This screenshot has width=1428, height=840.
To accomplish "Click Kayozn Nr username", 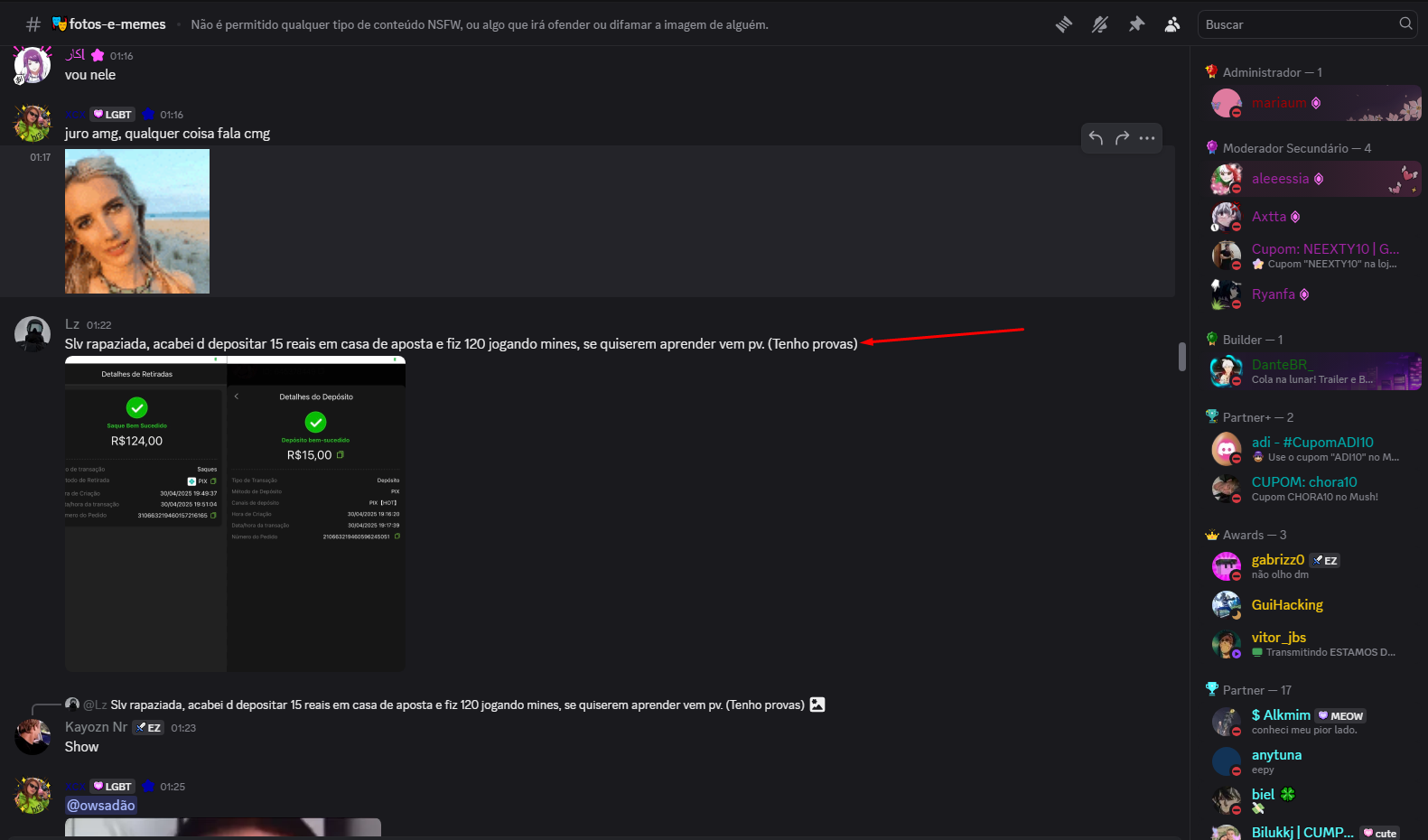I will point(96,727).
